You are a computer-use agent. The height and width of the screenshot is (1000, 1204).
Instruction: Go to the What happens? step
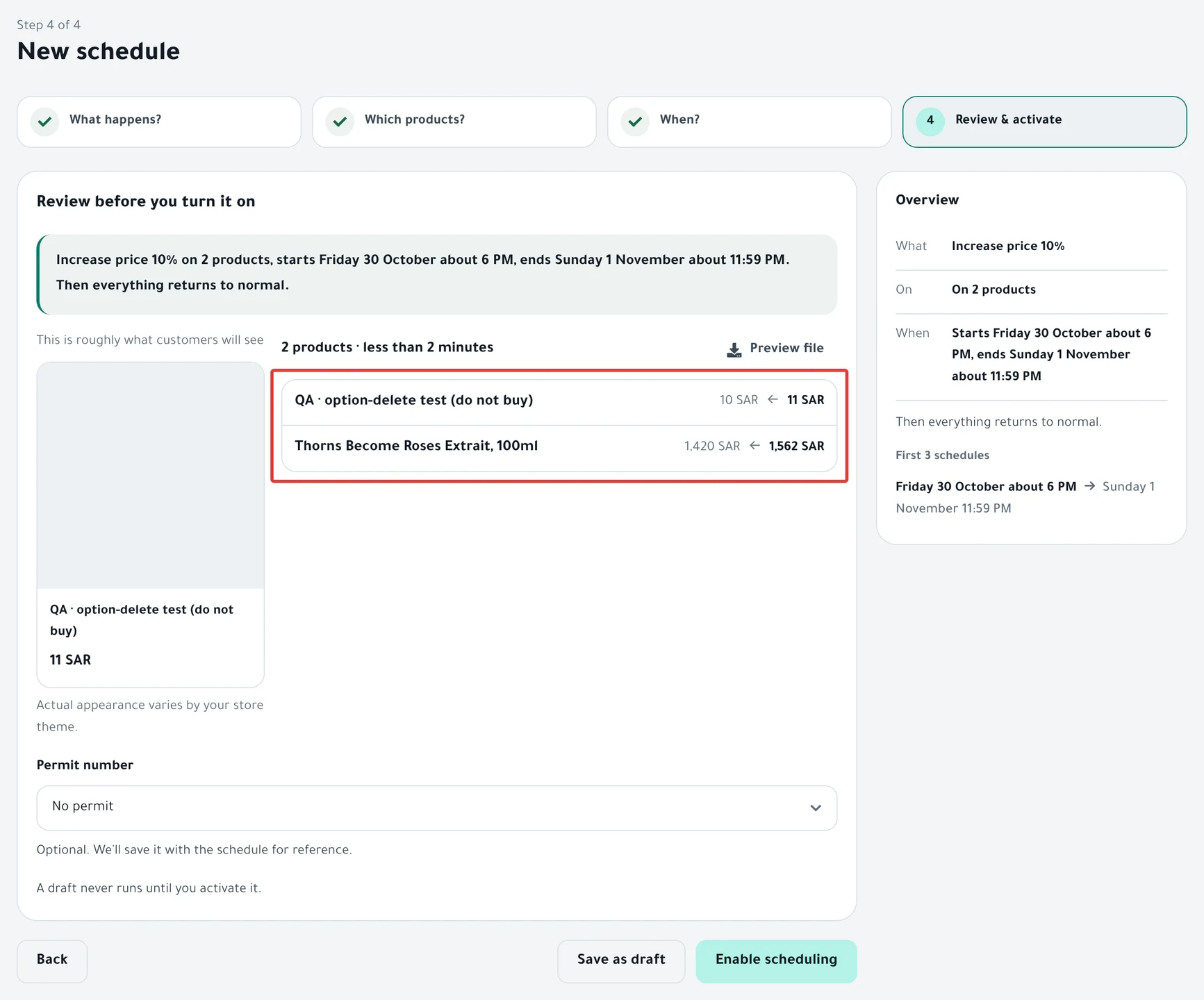159,122
